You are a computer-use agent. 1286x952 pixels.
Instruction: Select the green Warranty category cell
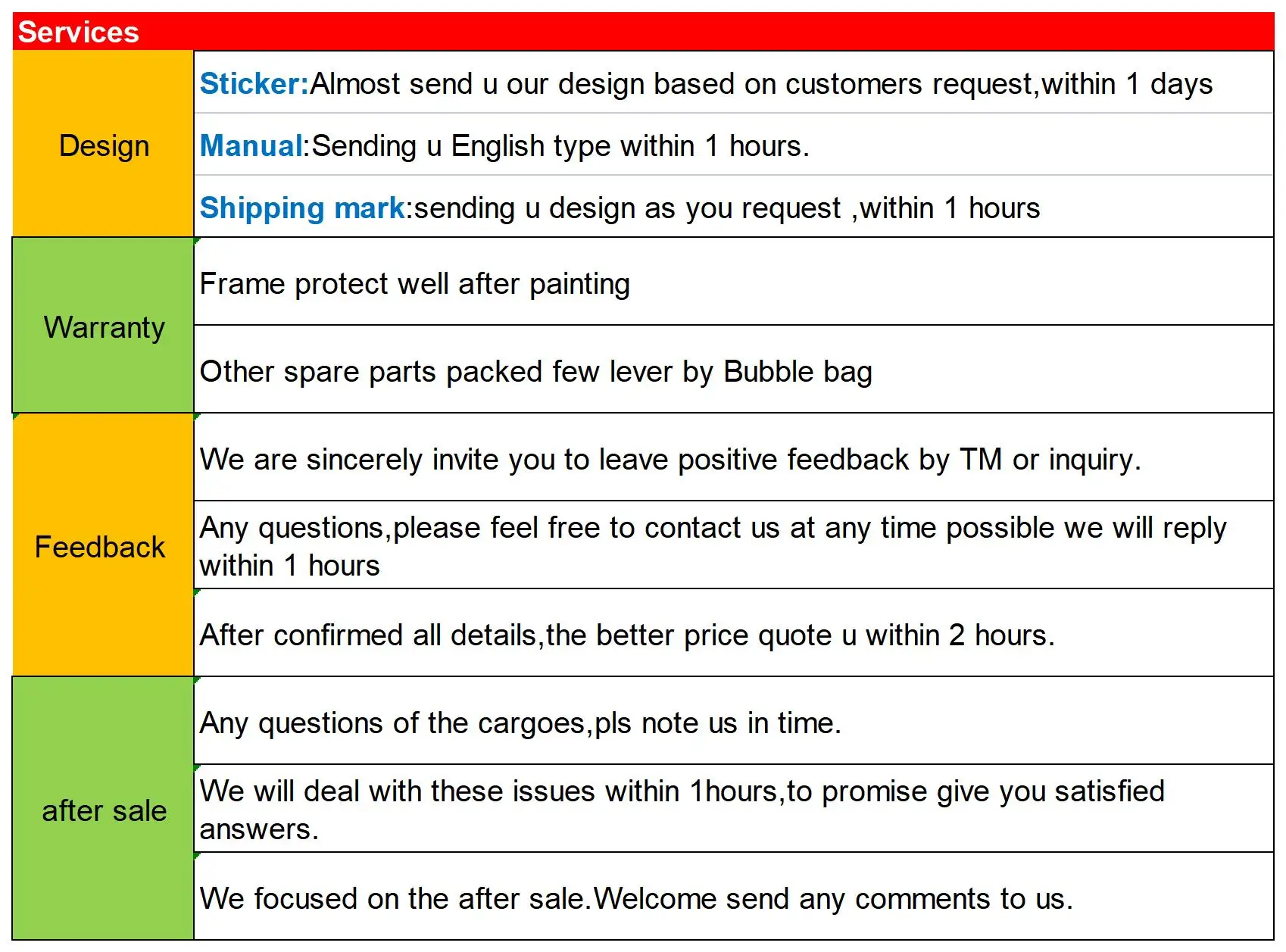pyautogui.click(x=104, y=327)
